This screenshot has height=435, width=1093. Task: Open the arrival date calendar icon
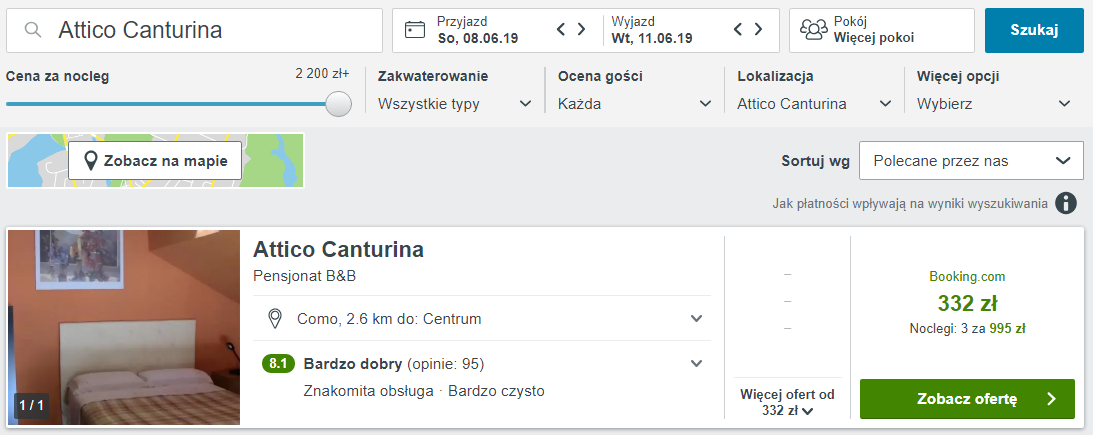click(415, 30)
